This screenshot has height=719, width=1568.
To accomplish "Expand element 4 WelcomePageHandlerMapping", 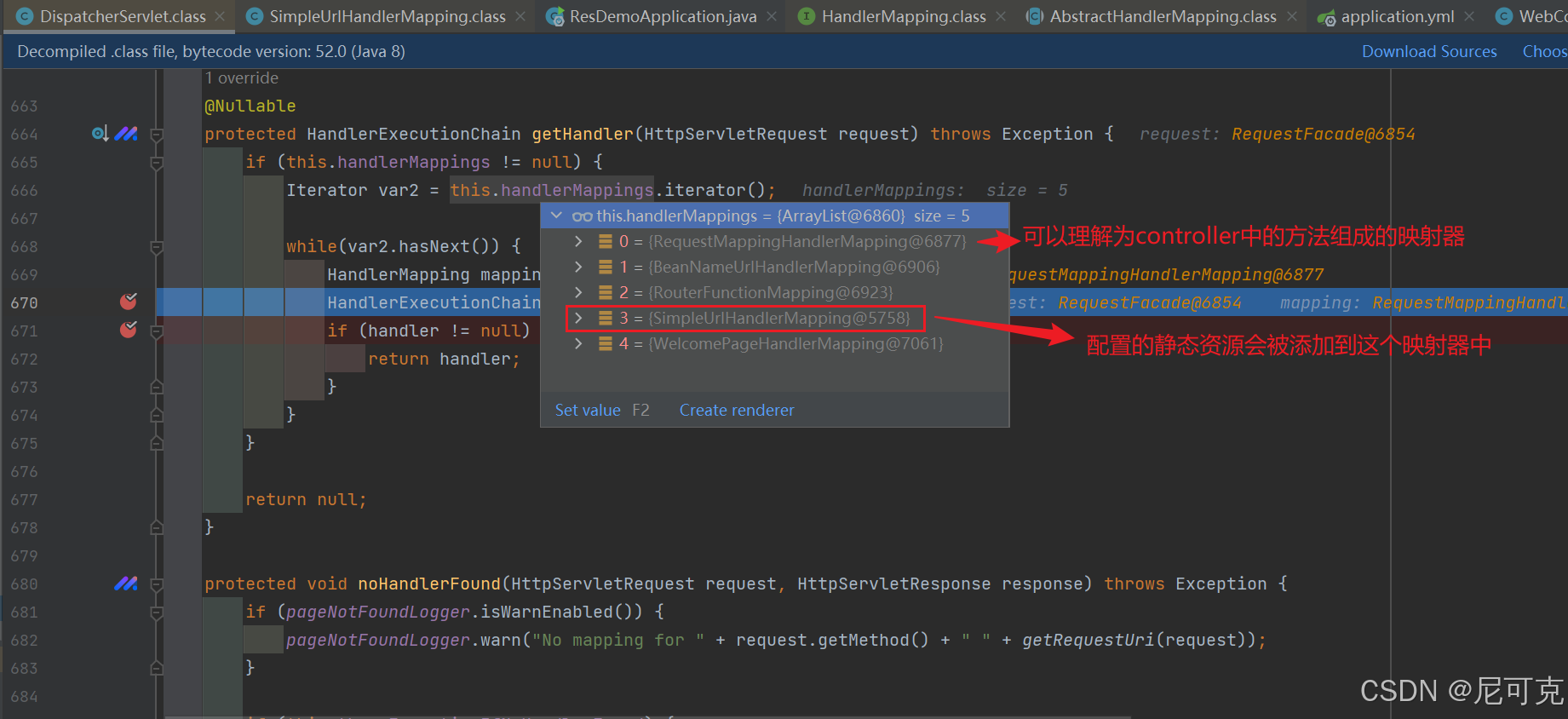I will pyautogui.click(x=578, y=343).
